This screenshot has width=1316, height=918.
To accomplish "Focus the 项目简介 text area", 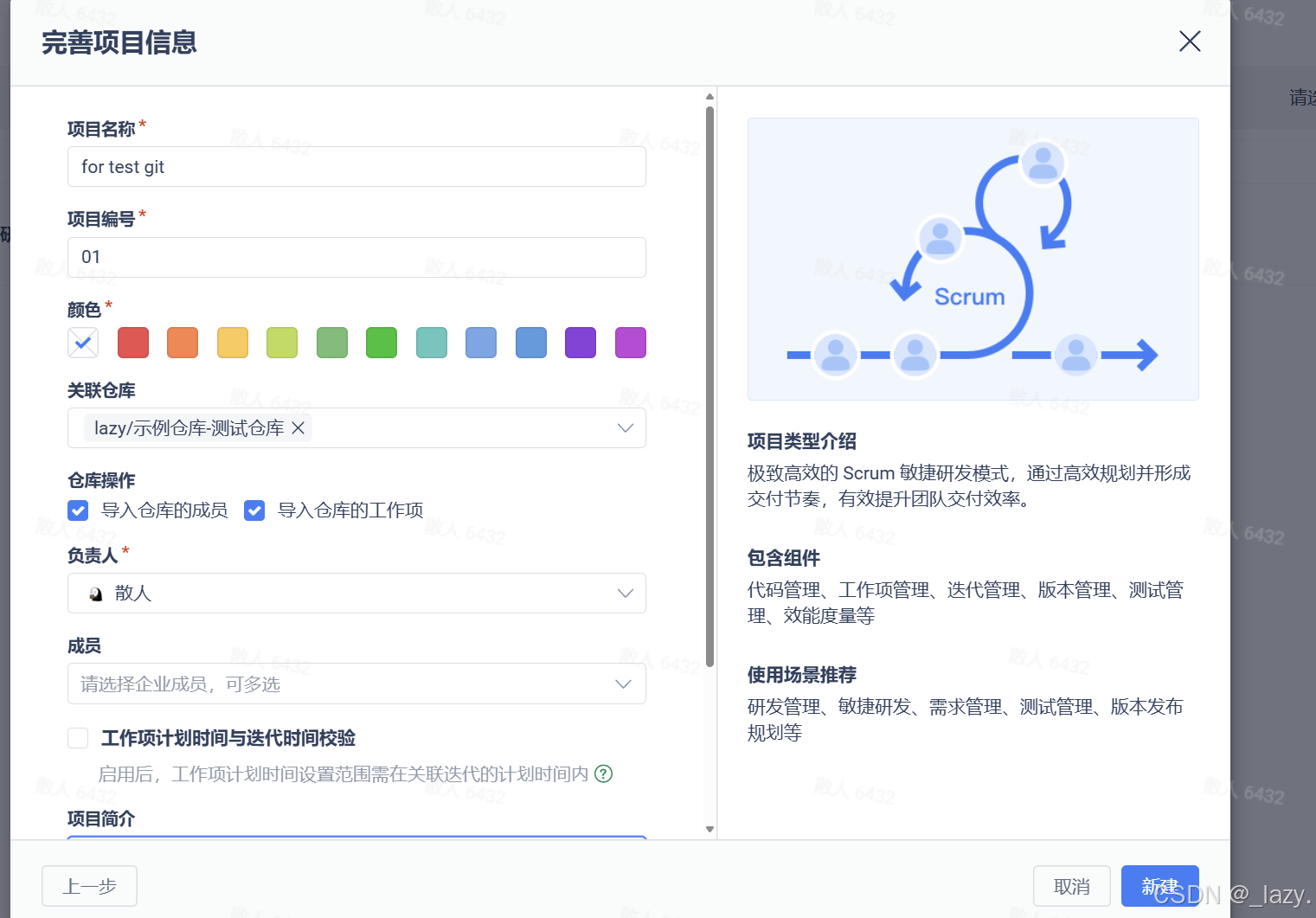I will tap(356, 838).
